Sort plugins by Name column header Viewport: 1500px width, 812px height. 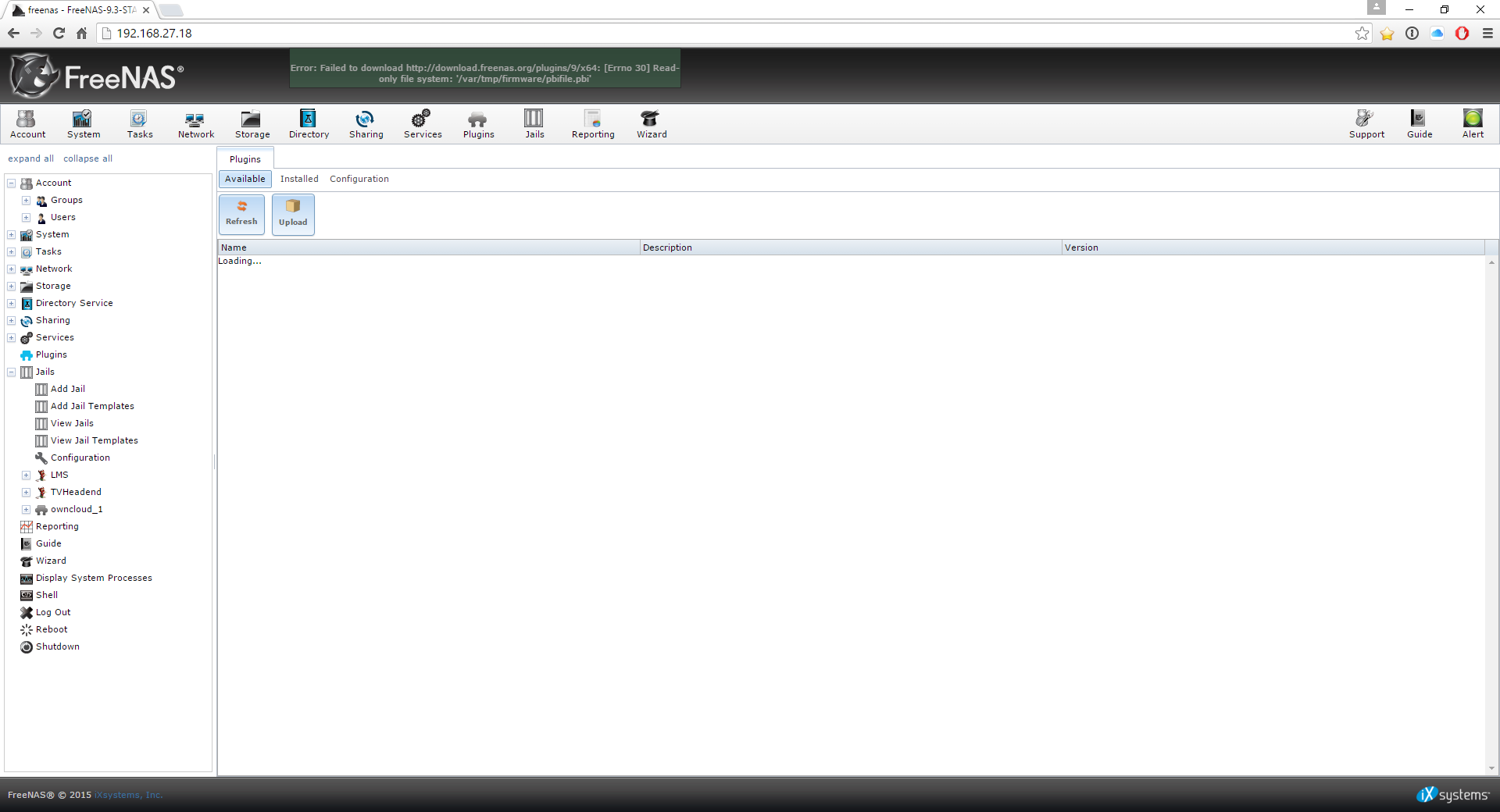tap(428, 248)
